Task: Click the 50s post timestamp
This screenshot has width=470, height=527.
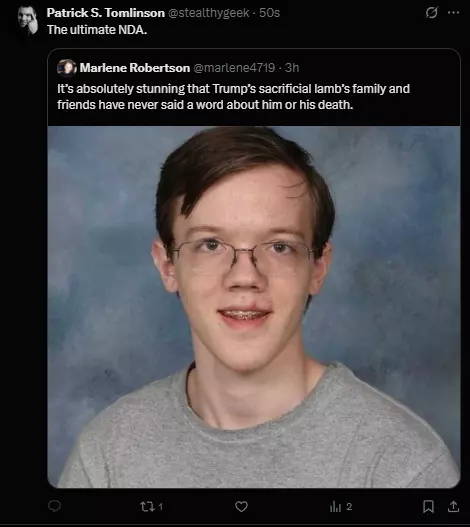Action: point(270,13)
